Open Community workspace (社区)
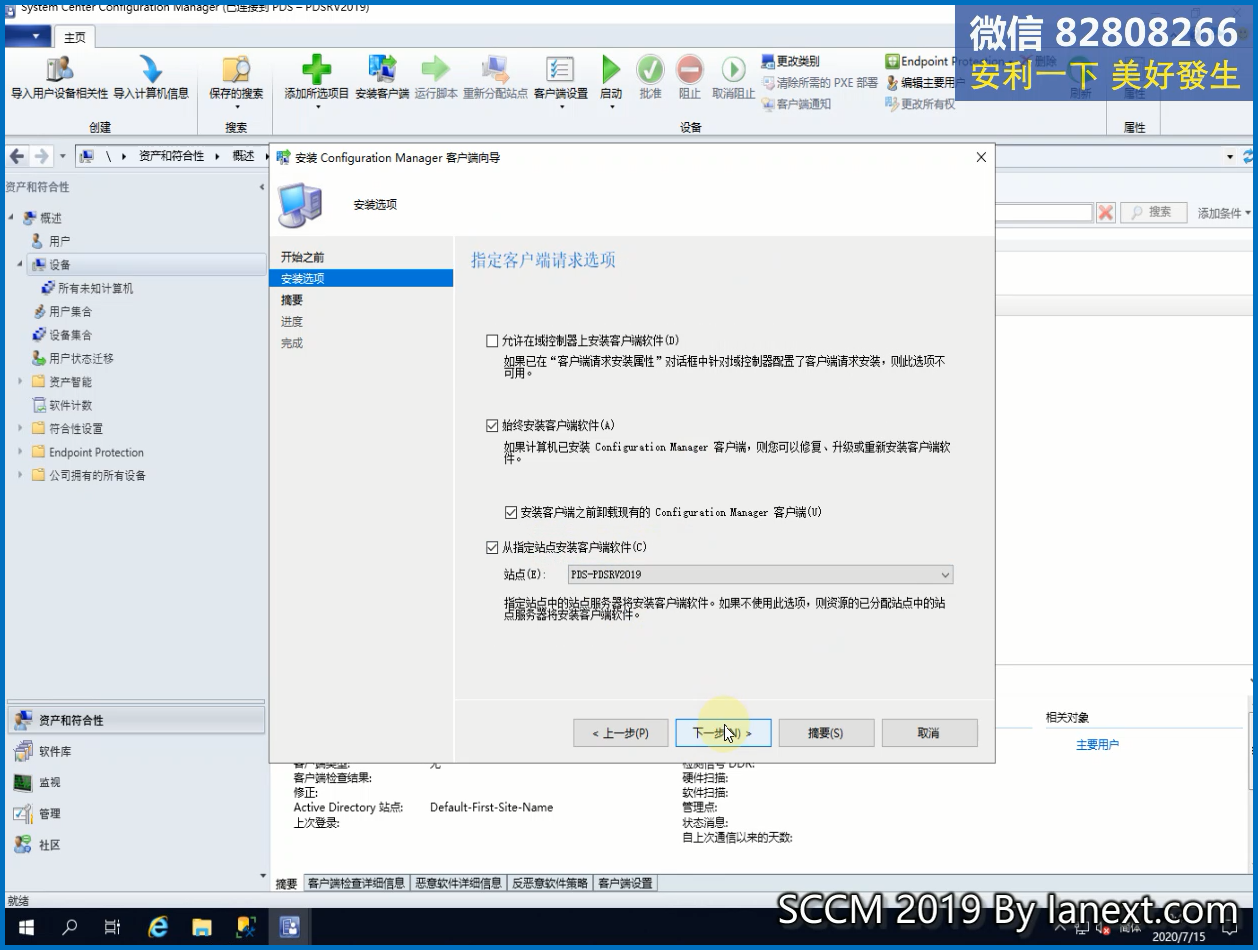Image resolution: width=1258 pixels, height=950 pixels. pos(136,845)
